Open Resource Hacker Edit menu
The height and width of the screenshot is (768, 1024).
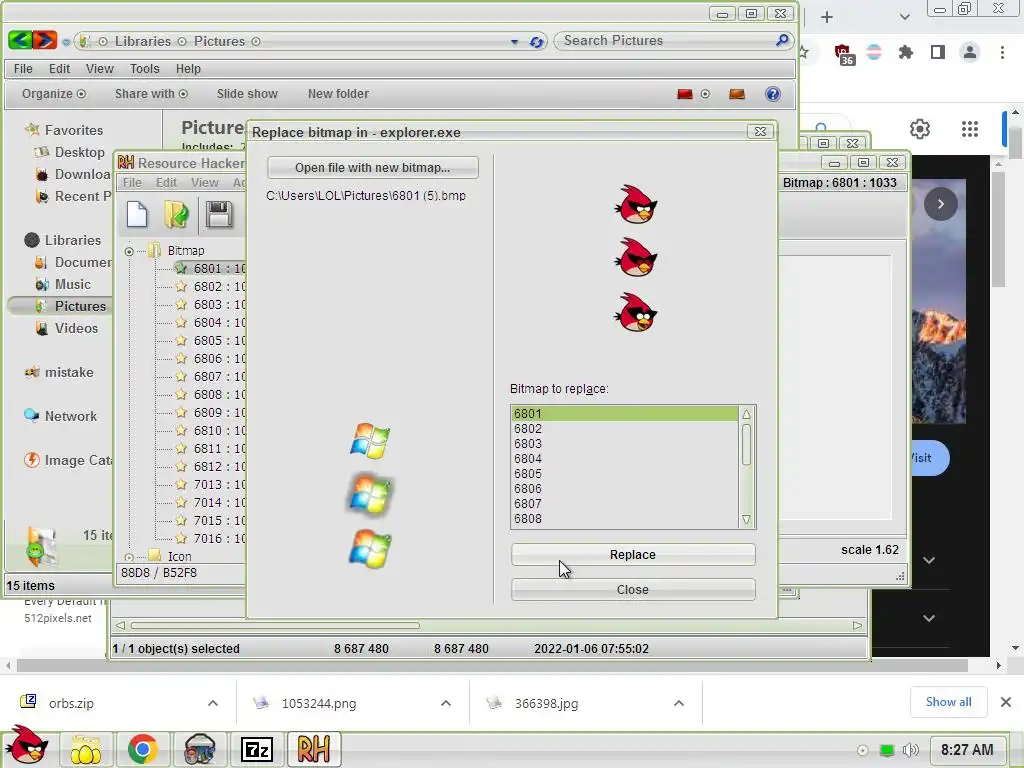click(x=166, y=183)
